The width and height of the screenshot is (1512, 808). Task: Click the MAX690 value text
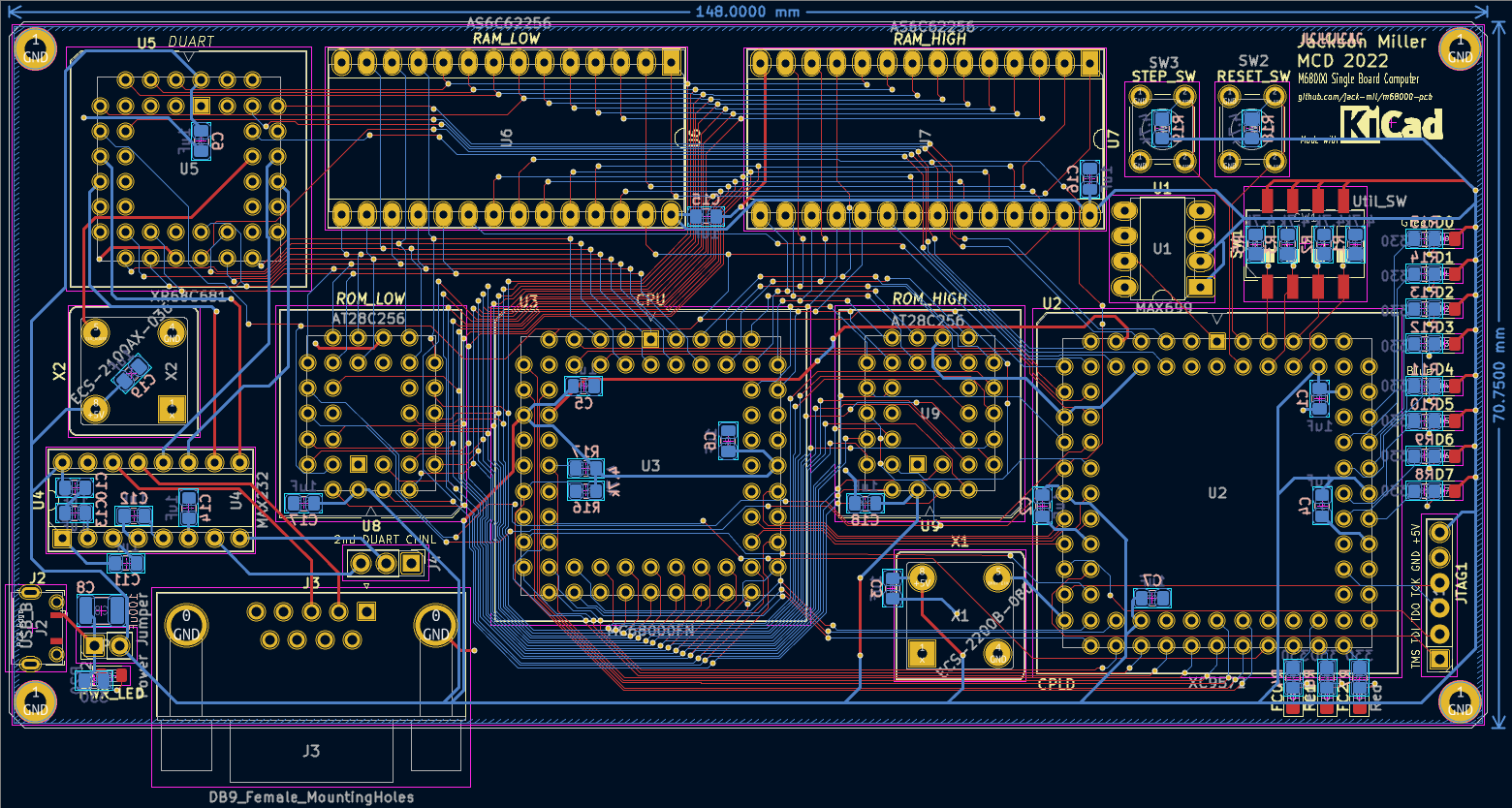[1163, 307]
